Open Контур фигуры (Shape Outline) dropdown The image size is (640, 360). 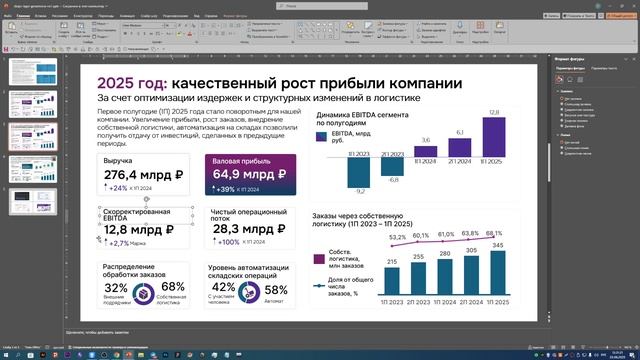tap(391, 30)
